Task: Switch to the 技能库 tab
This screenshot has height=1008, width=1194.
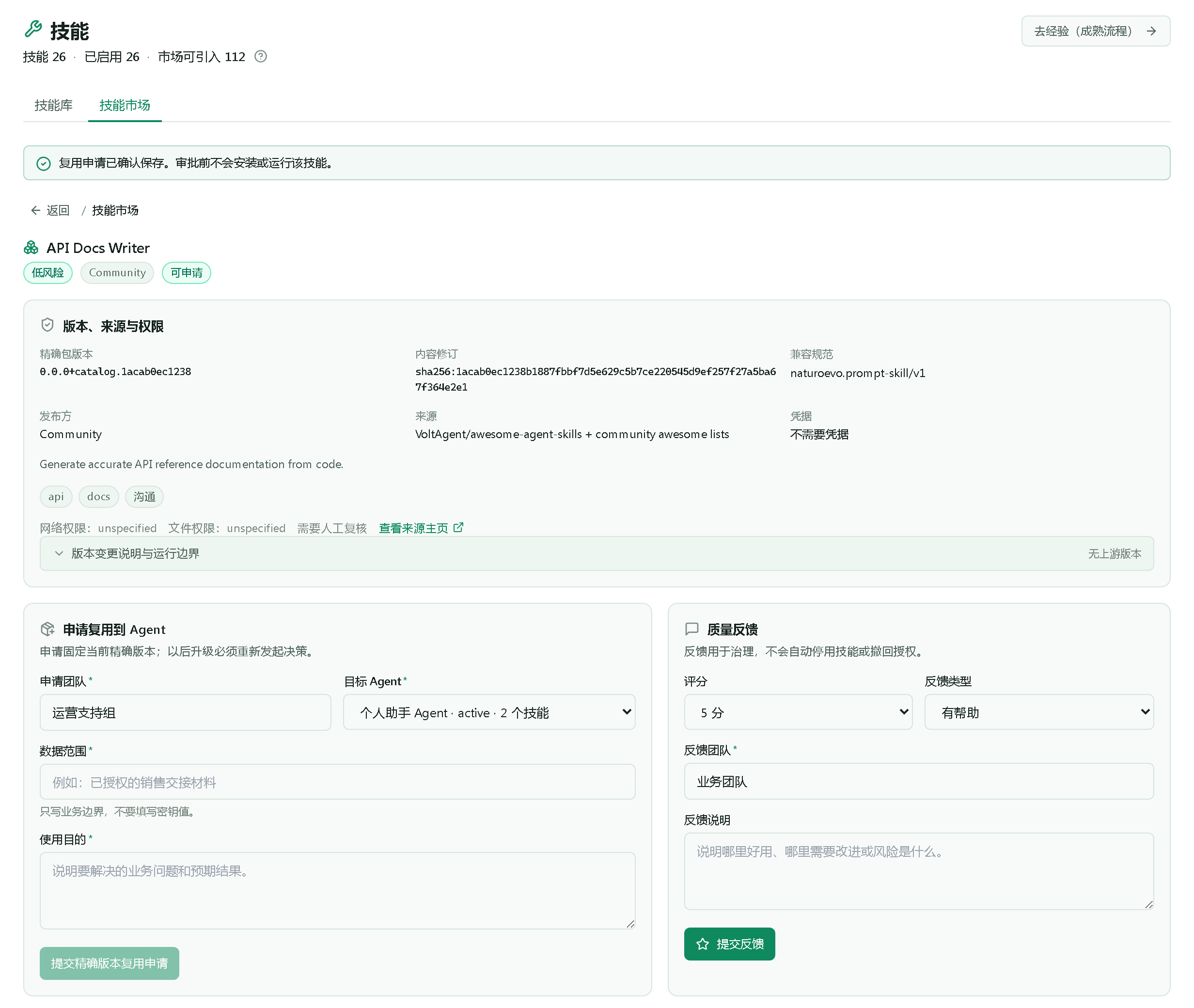Action: pyautogui.click(x=54, y=105)
